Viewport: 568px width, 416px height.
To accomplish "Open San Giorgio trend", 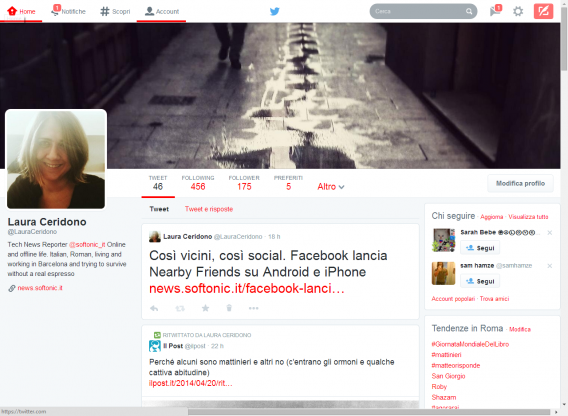I will (x=448, y=376).
